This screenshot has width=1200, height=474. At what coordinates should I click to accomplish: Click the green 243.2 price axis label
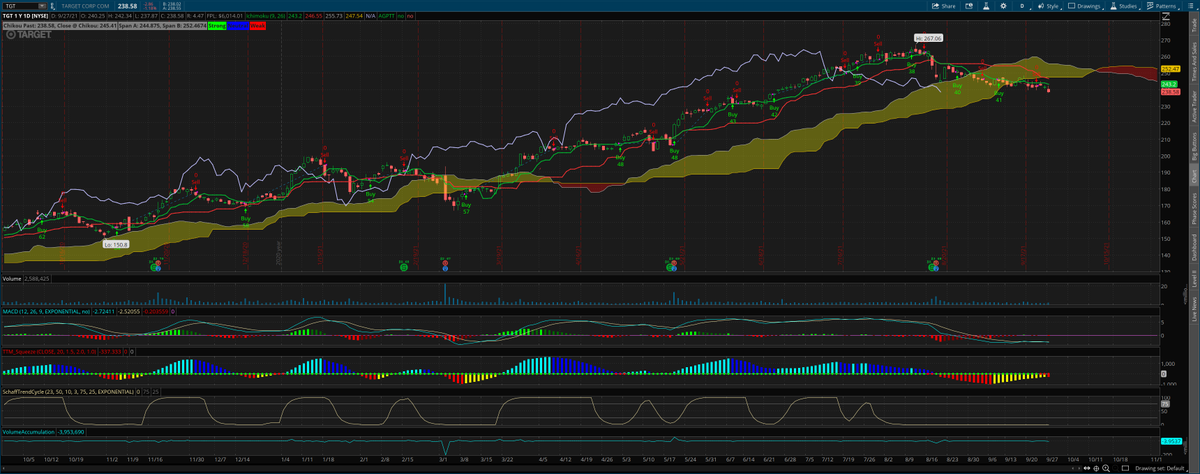click(1168, 85)
